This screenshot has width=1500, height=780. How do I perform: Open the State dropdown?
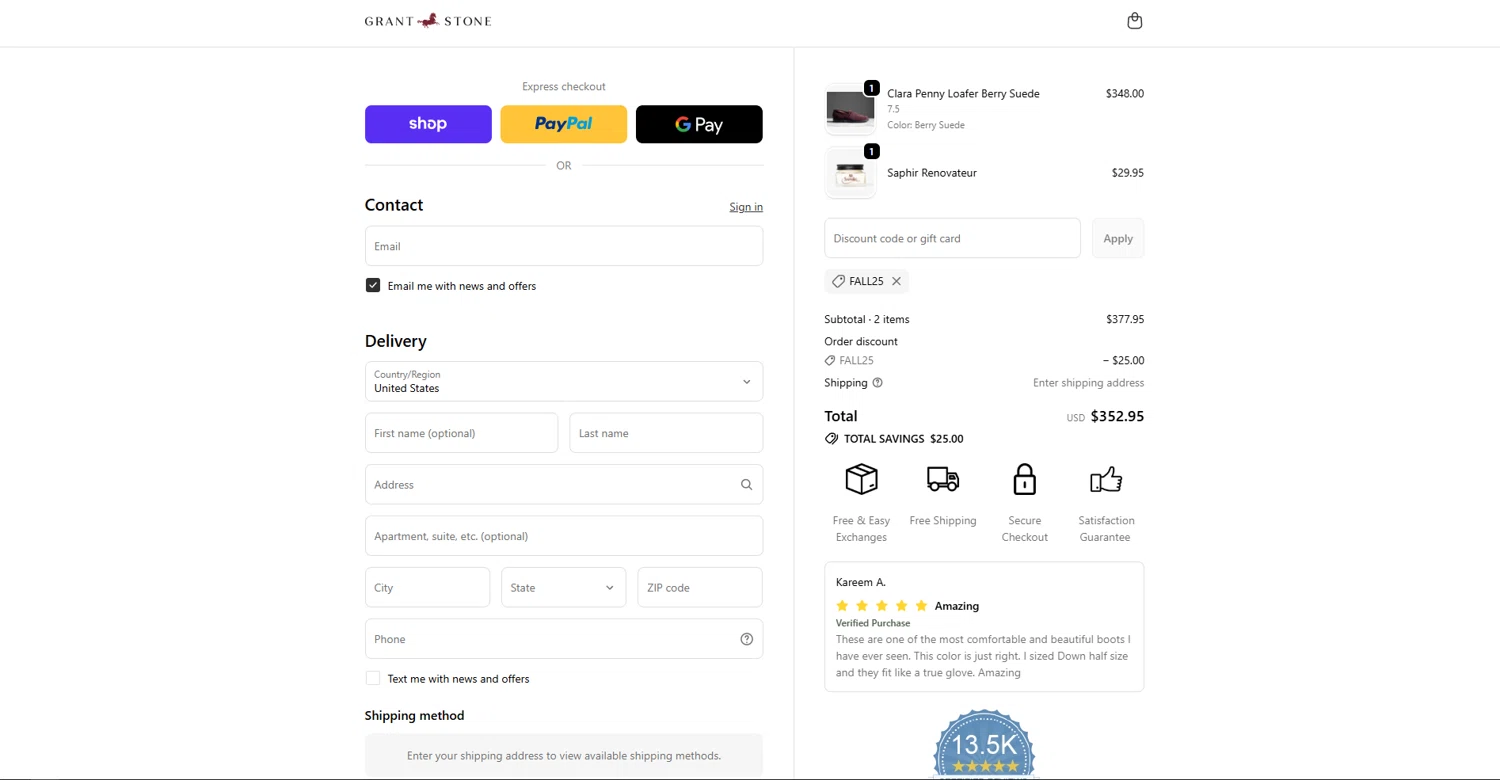point(564,588)
